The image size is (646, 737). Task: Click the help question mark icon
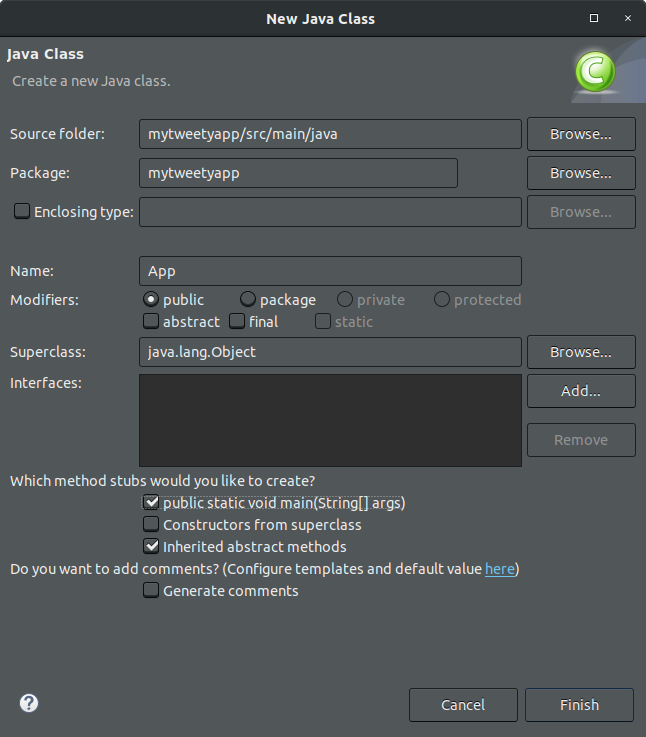coord(29,703)
